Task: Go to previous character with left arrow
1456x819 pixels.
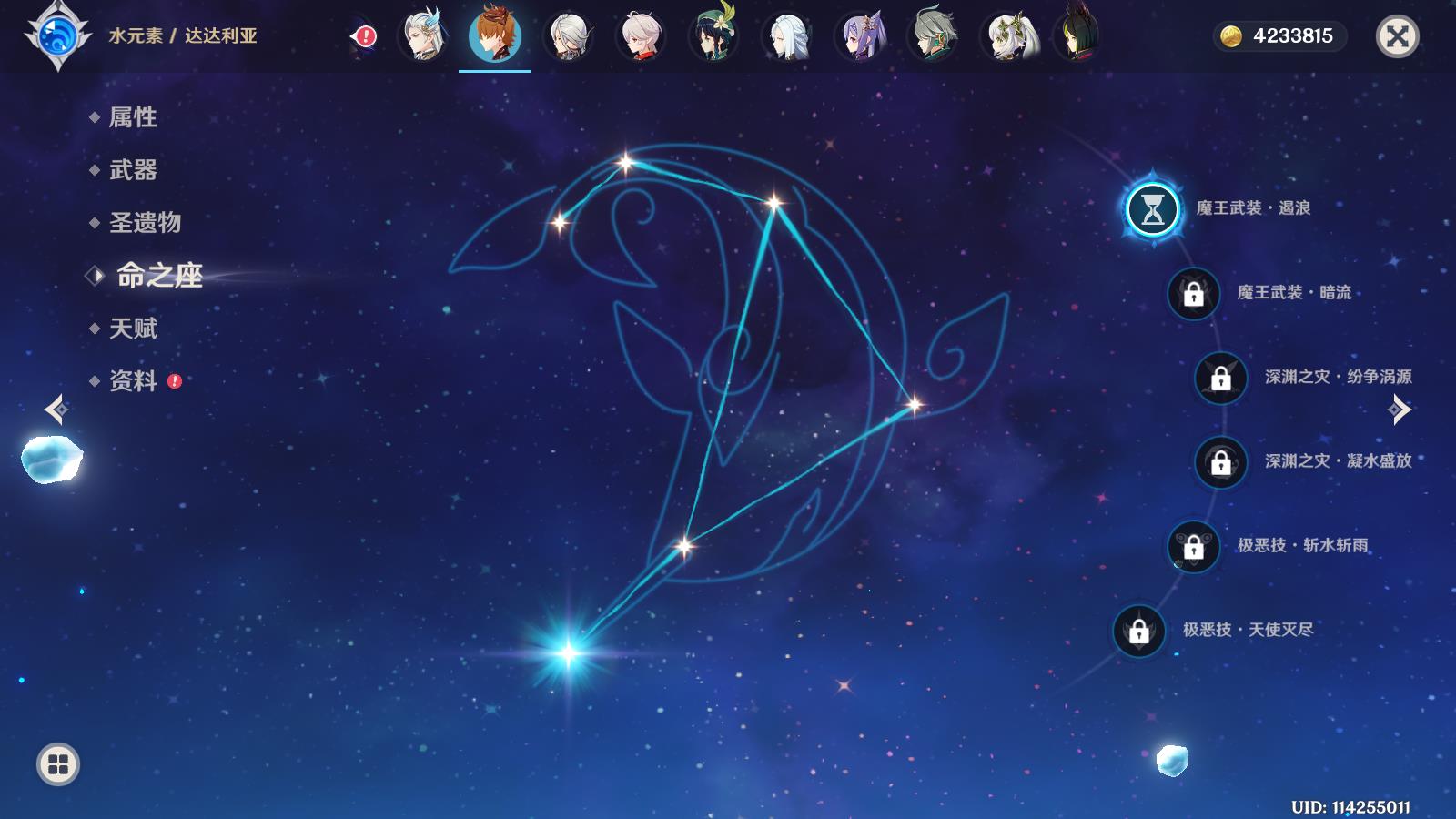Action: tap(56, 409)
